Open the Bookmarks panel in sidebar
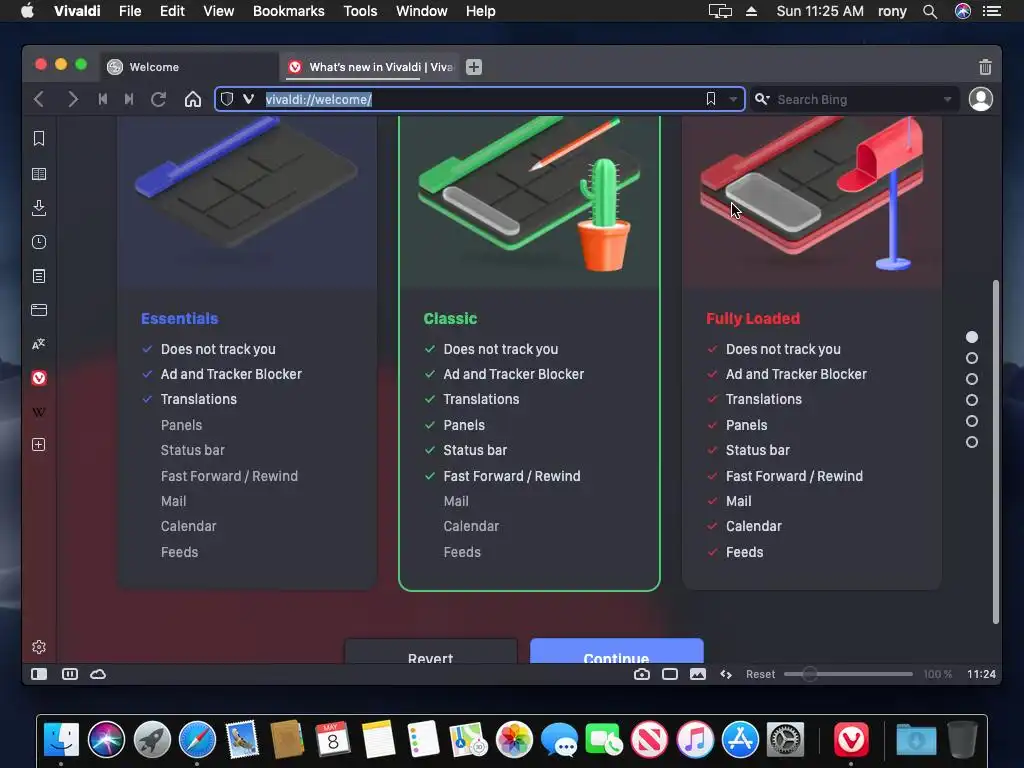1024x768 pixels. click(39, 138)
